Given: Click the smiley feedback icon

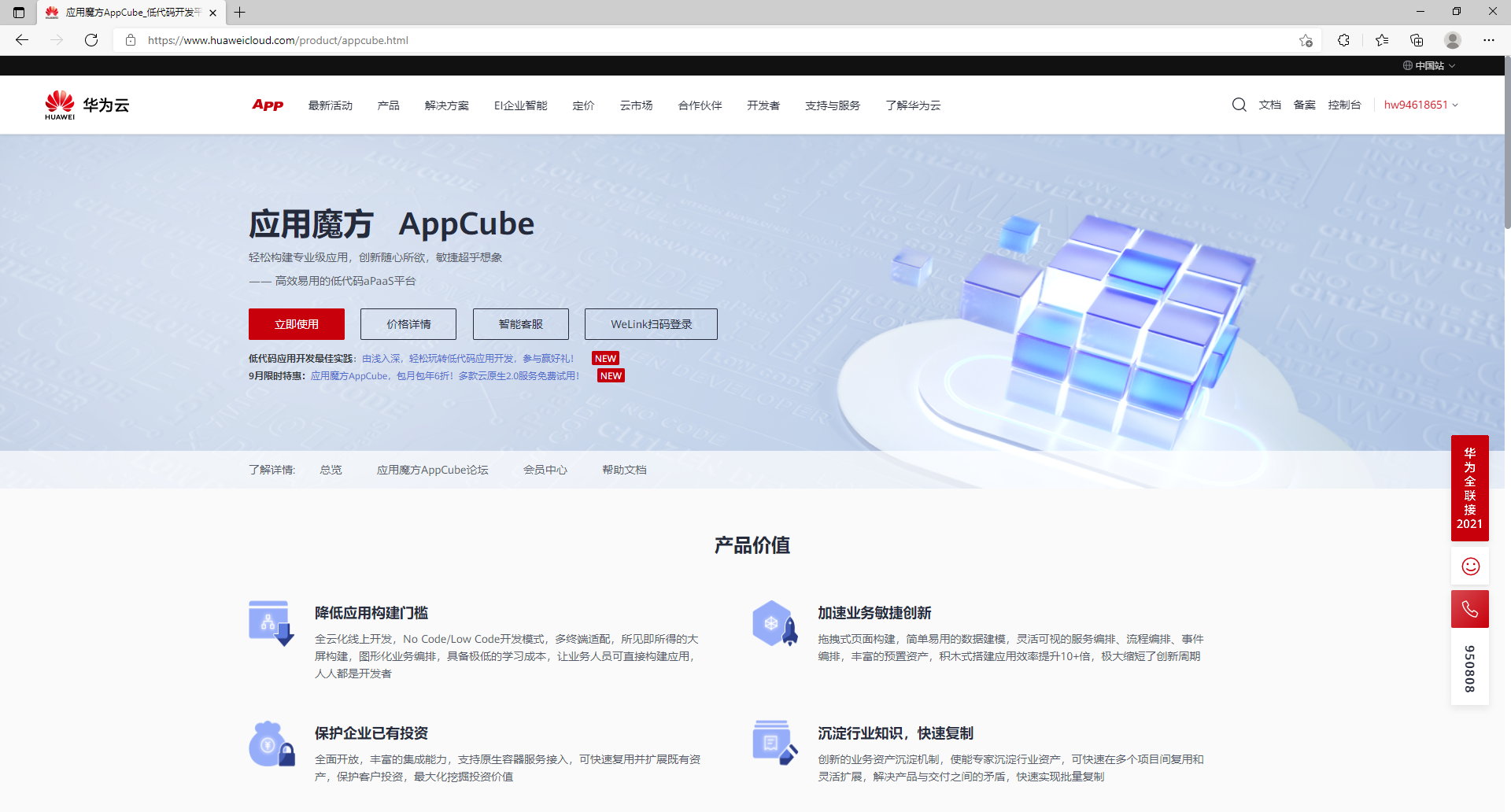Looking at the screenshot, I should click(1470, 567).
